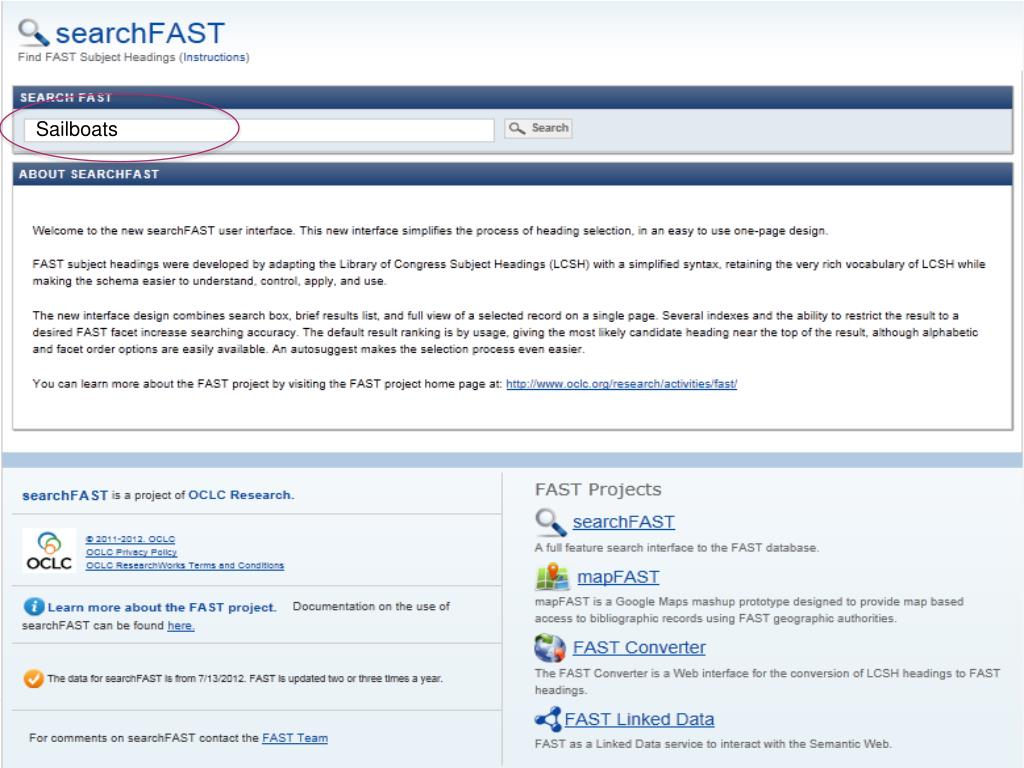This screenshot has height=768, width=1024.
Task: Click the FAST Projects heading
Action: (x=598, y=489)
